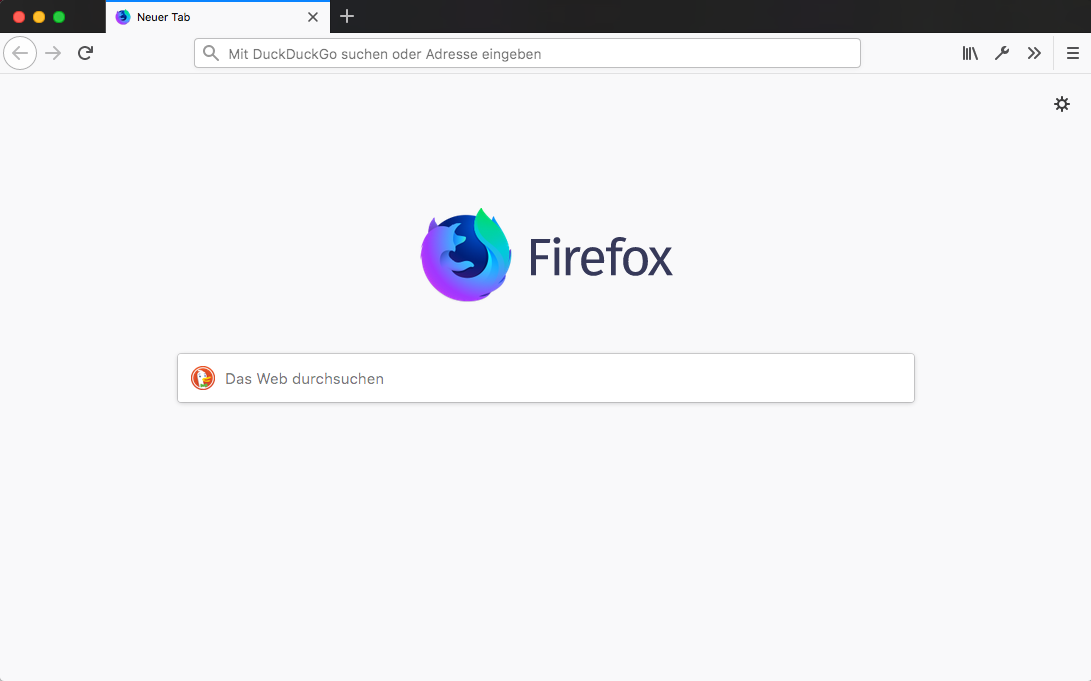Open the hamburger application menu
The width and height of the screenshot is (1091, 681).
coord(1073,53)
